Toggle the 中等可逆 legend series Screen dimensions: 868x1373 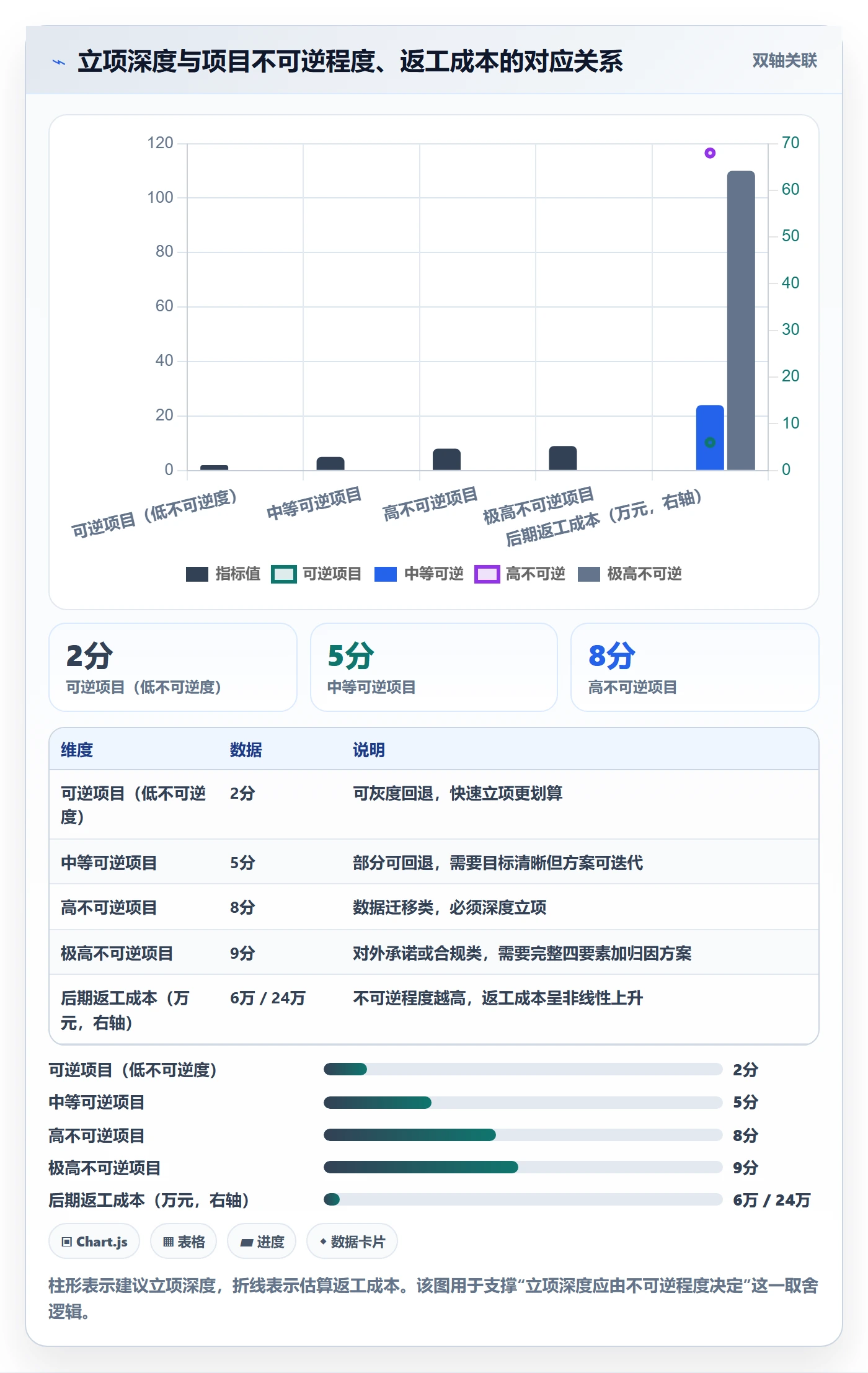click(x=418, y=574)
